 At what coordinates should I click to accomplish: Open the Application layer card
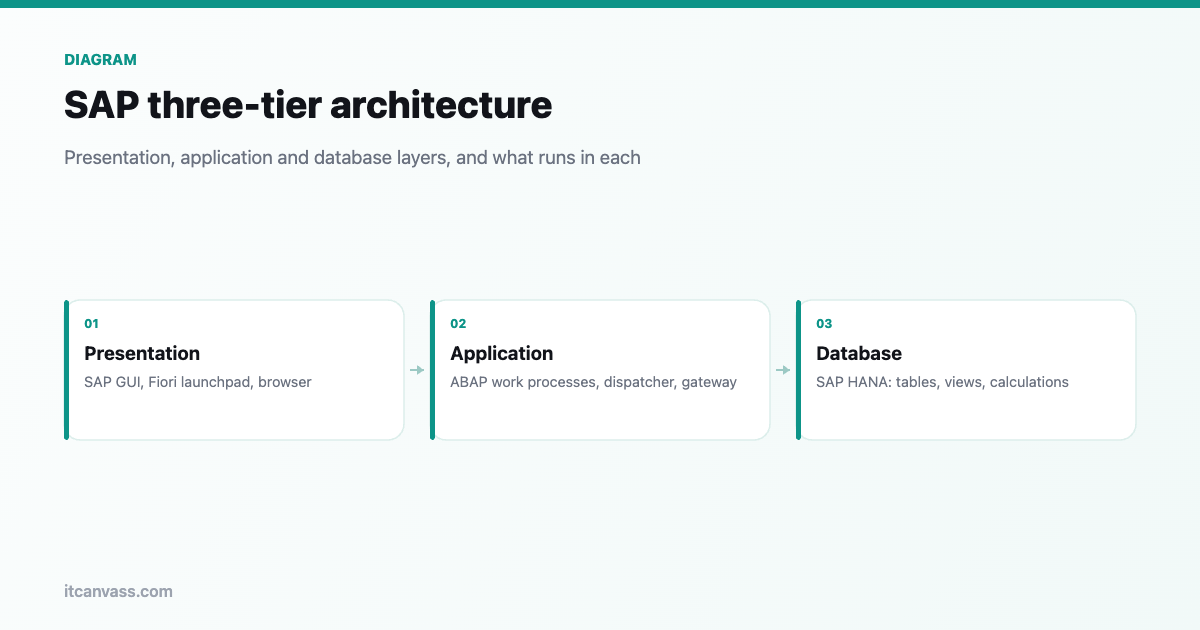600,370
